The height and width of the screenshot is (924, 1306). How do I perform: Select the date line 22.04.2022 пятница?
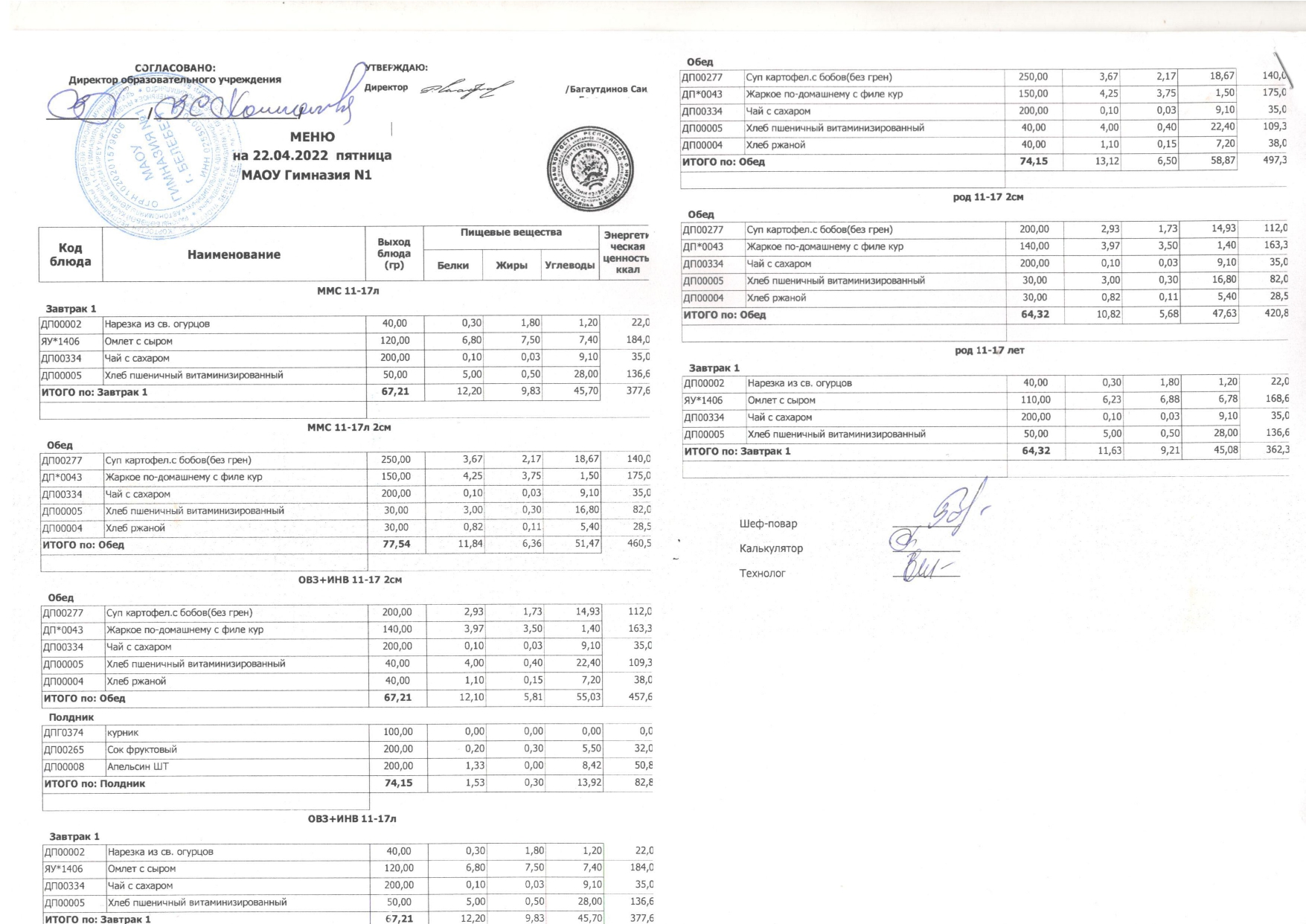point(312,156)
